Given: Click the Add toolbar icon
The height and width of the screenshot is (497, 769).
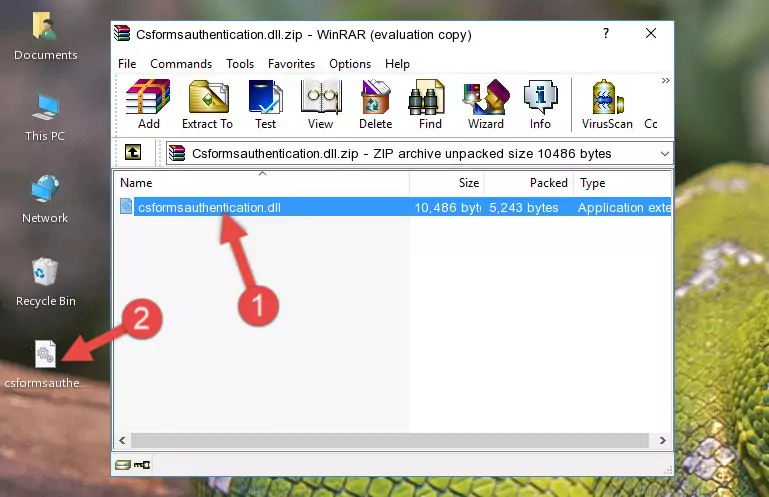Looking at the screenshot, I should tap(148, 105).
